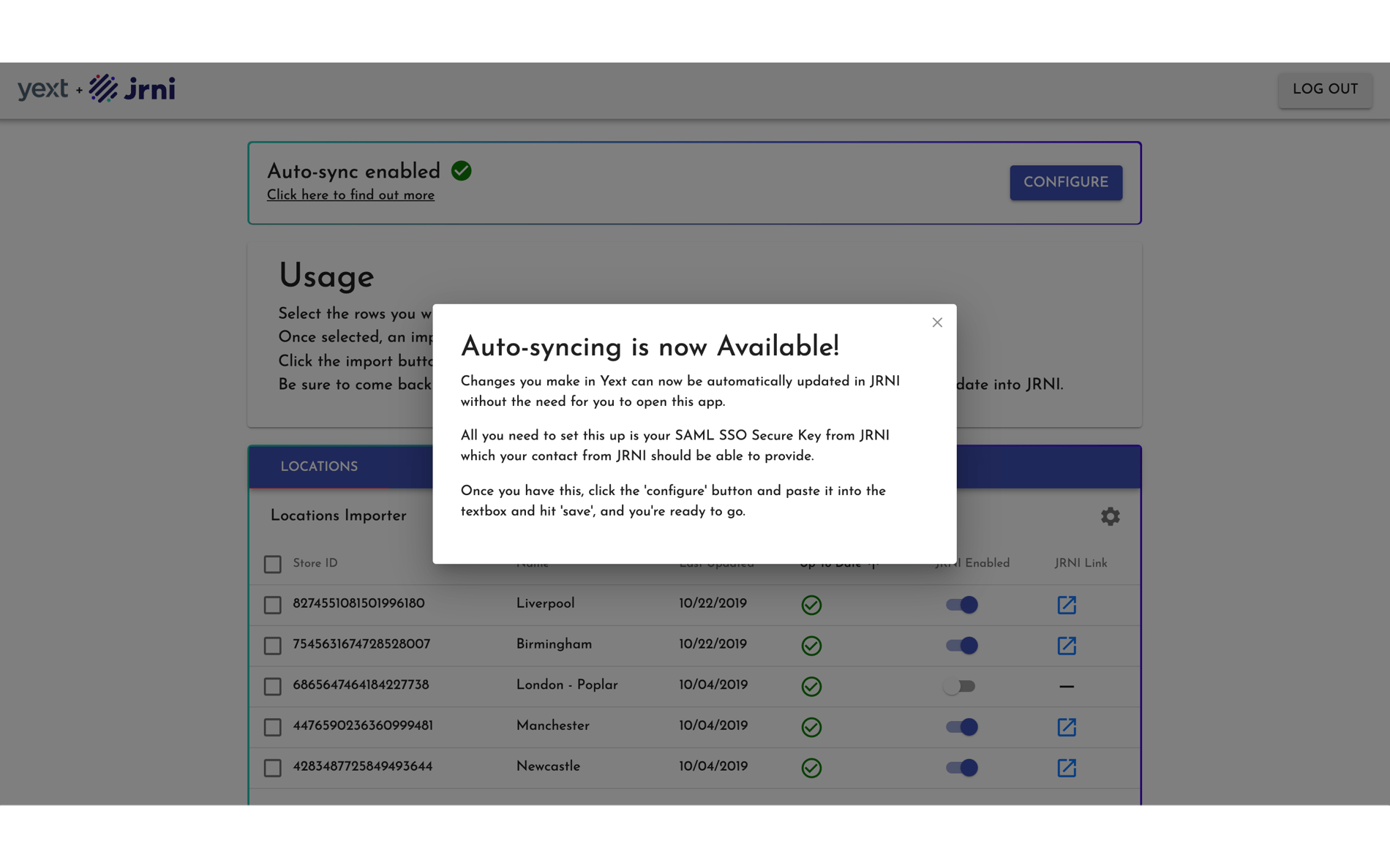Check the Manchester row checkbox
This screenshot has height=868, width=1390.
coord(272,727)
